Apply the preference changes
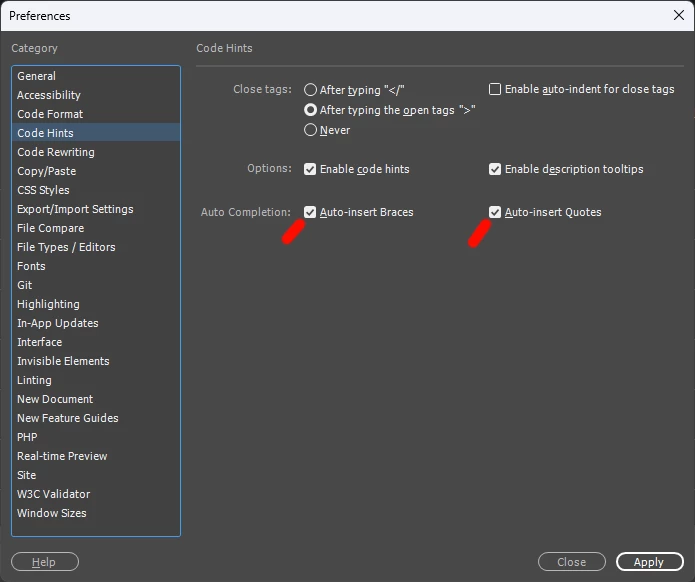This screenshot has width=695, height=582. pos(650,562)
